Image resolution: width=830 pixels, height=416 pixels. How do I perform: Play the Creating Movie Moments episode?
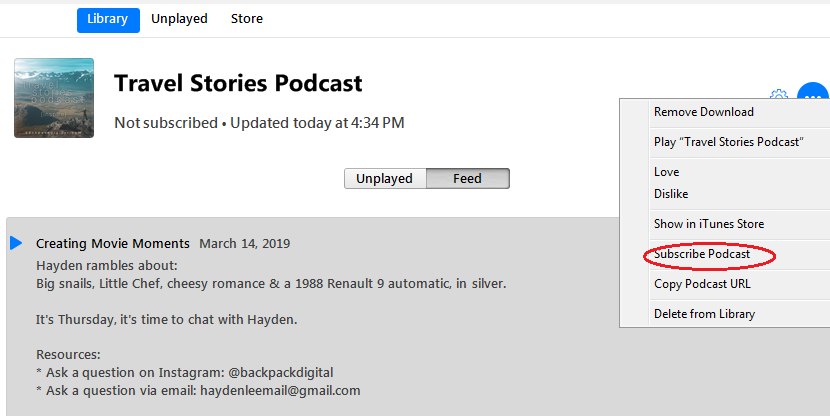click(16, 243)
